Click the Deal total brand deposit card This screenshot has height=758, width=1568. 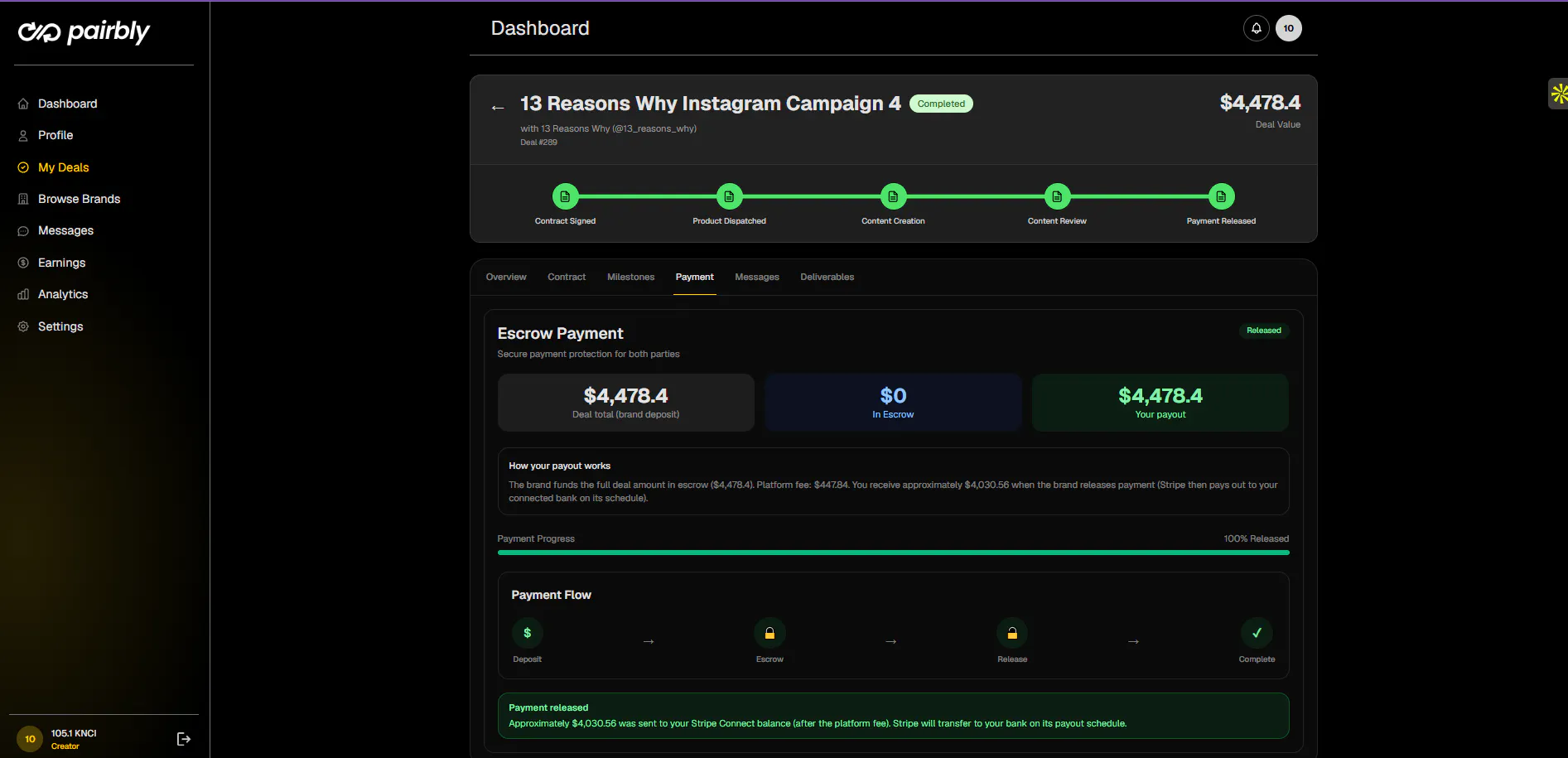point(626,403)
